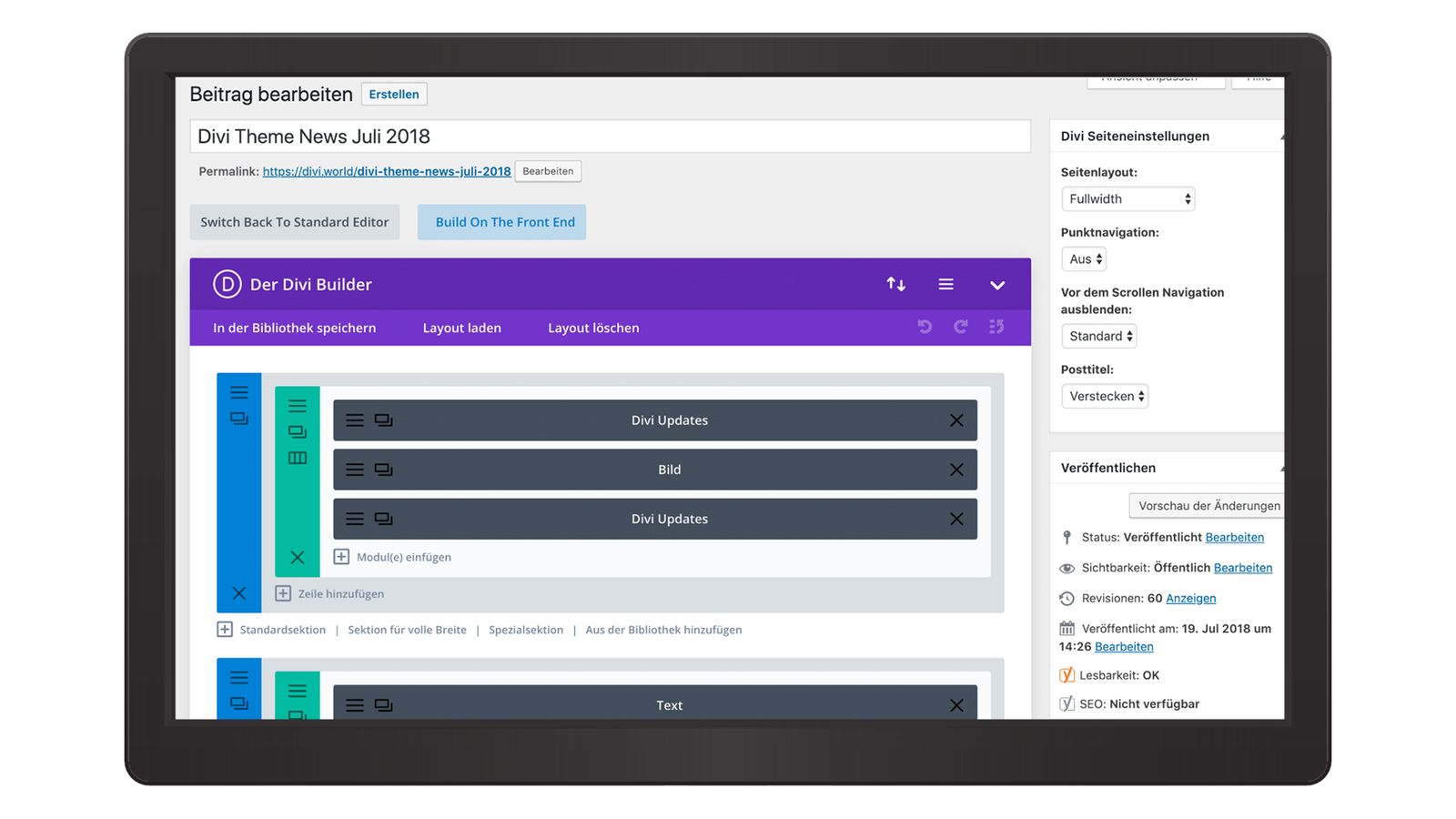Open Divi Builder settings hamburger icon
The width and height of the screenshot is (1456, 819).
pos(946,284)
